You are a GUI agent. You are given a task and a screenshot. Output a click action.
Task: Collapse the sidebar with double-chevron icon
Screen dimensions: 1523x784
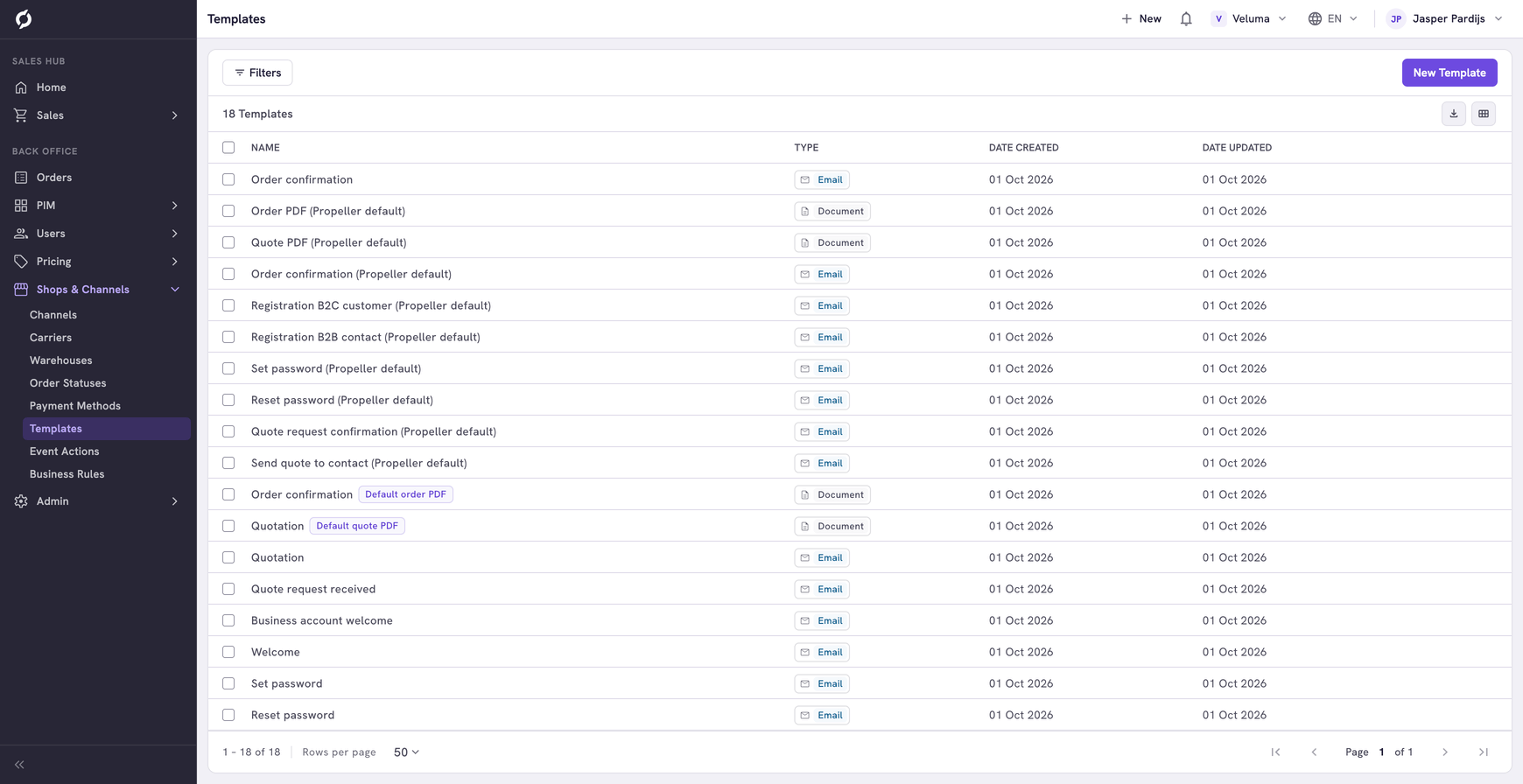pyautogui.click(x=19, y=765)
